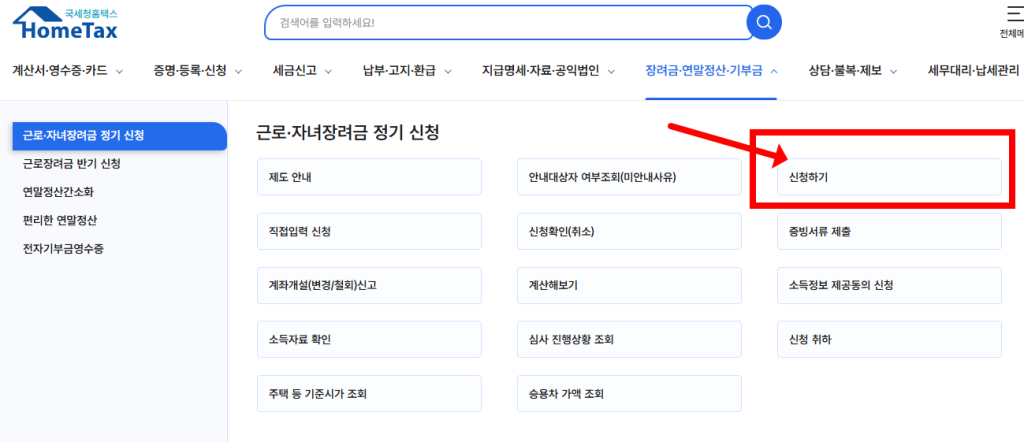Click the search input field
This screenshot has height=442, width=1024.
click(x=505, y=22)
